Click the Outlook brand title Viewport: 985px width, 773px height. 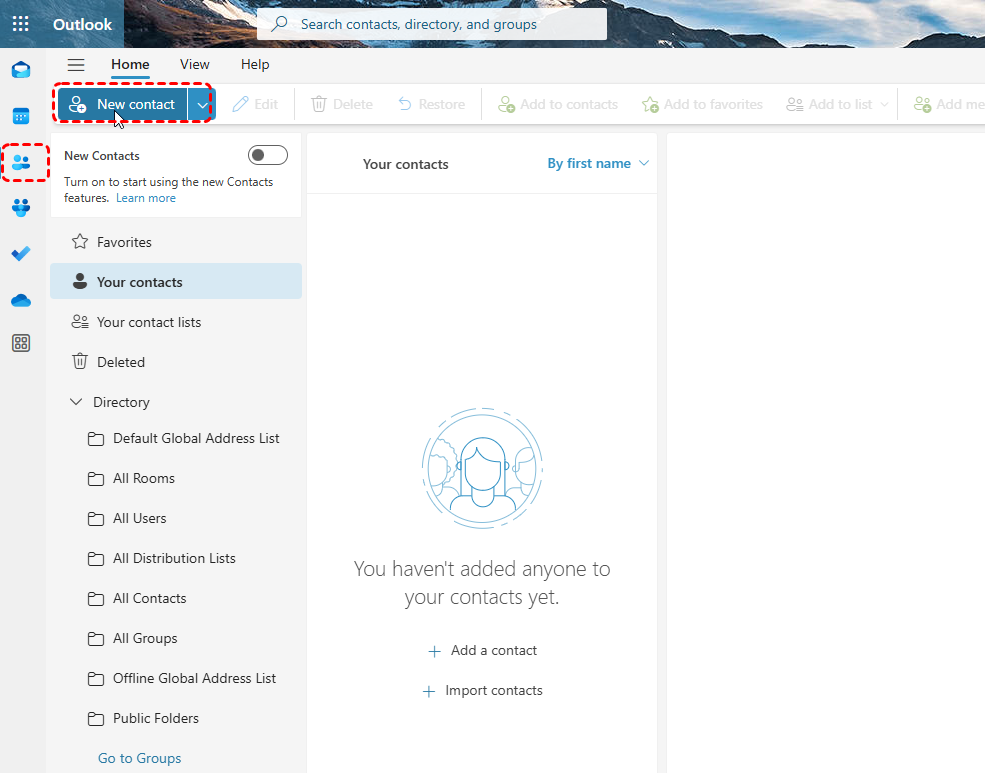pos(82,24)
